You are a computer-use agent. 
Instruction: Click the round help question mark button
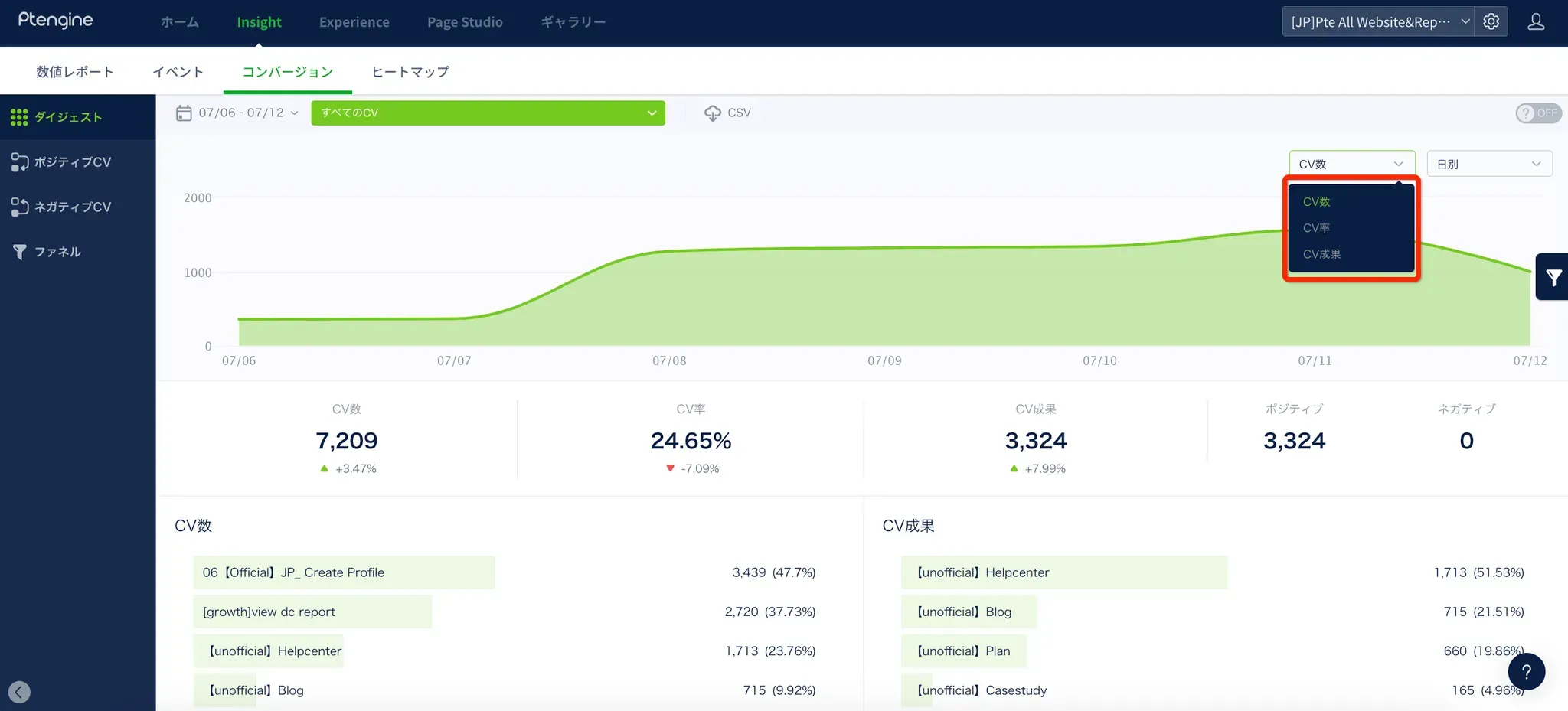coord(1526,672)
